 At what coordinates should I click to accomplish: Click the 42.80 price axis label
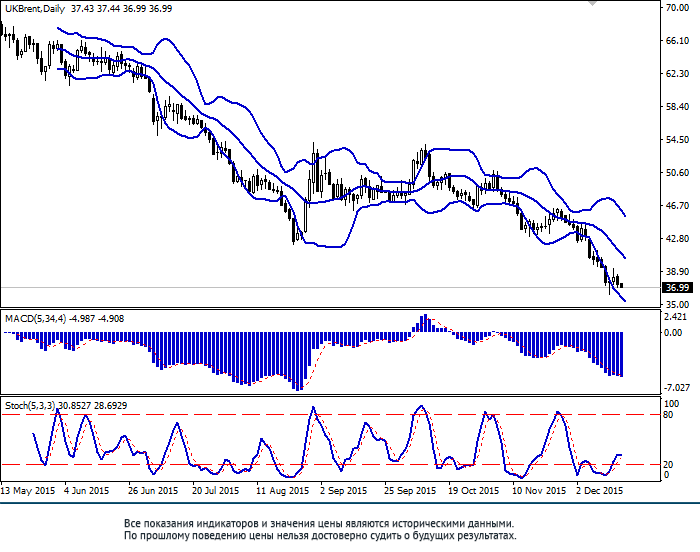677,238
